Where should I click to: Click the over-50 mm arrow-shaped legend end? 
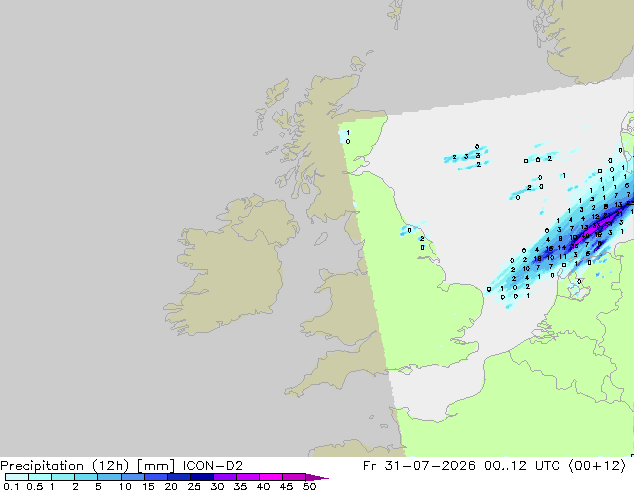pyautogui.click(x=317, y=477)
